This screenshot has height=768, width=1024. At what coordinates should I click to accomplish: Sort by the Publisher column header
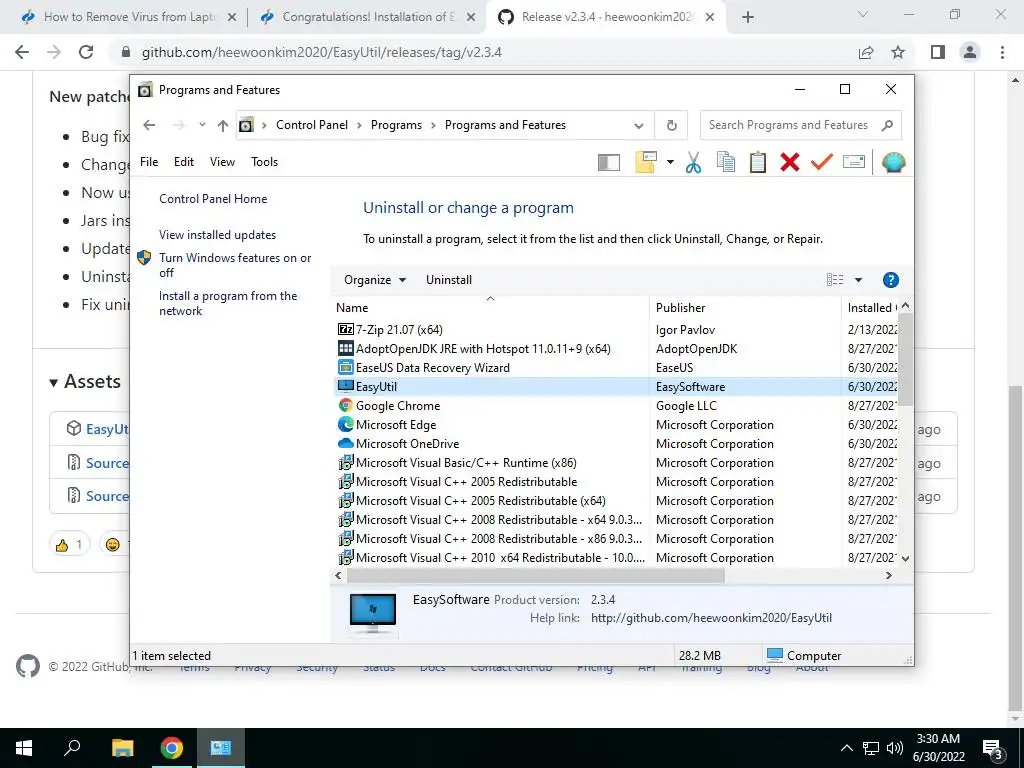pos(745,308)
